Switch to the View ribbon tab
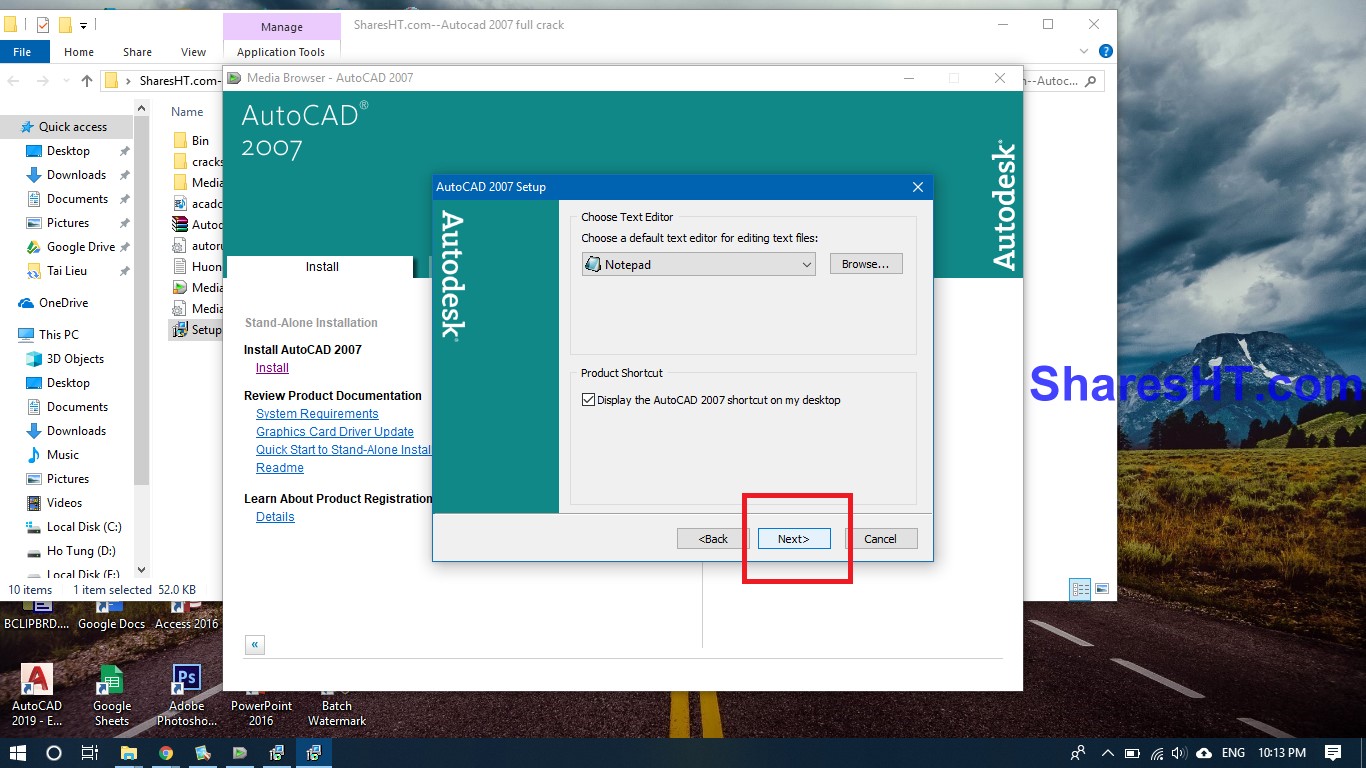This screenshot has height=768, width=1366. coord(194,52)
